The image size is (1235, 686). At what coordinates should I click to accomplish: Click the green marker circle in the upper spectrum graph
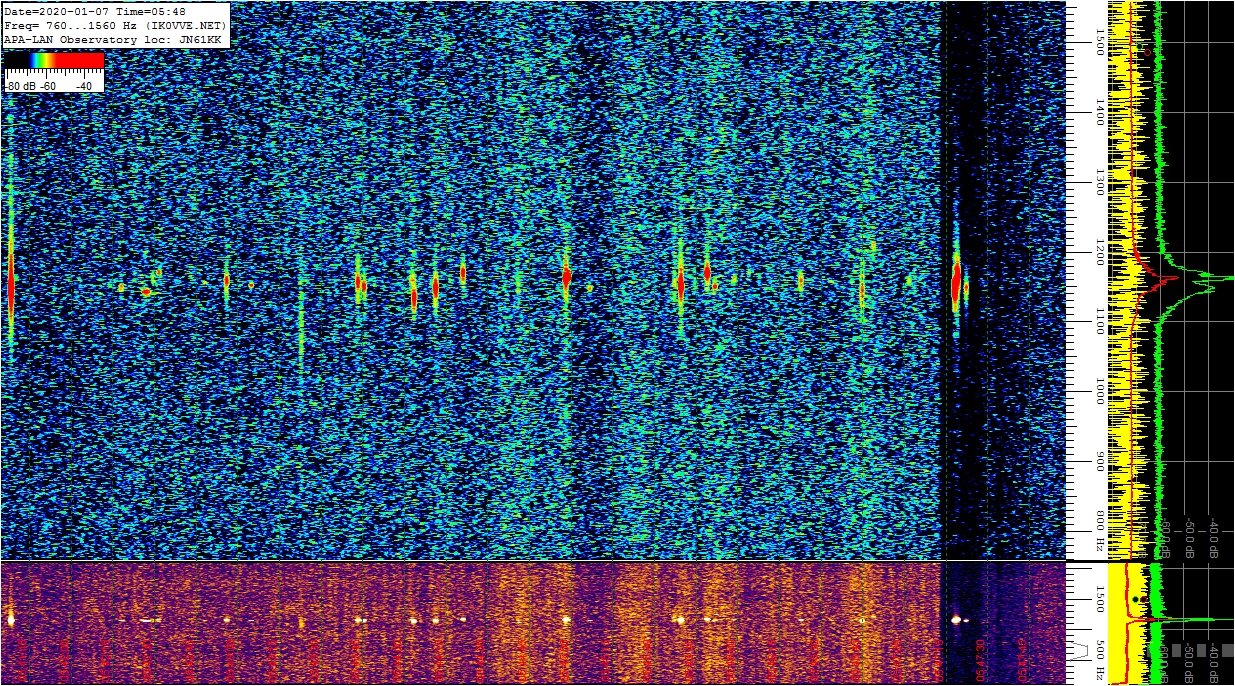point(1139,46)
